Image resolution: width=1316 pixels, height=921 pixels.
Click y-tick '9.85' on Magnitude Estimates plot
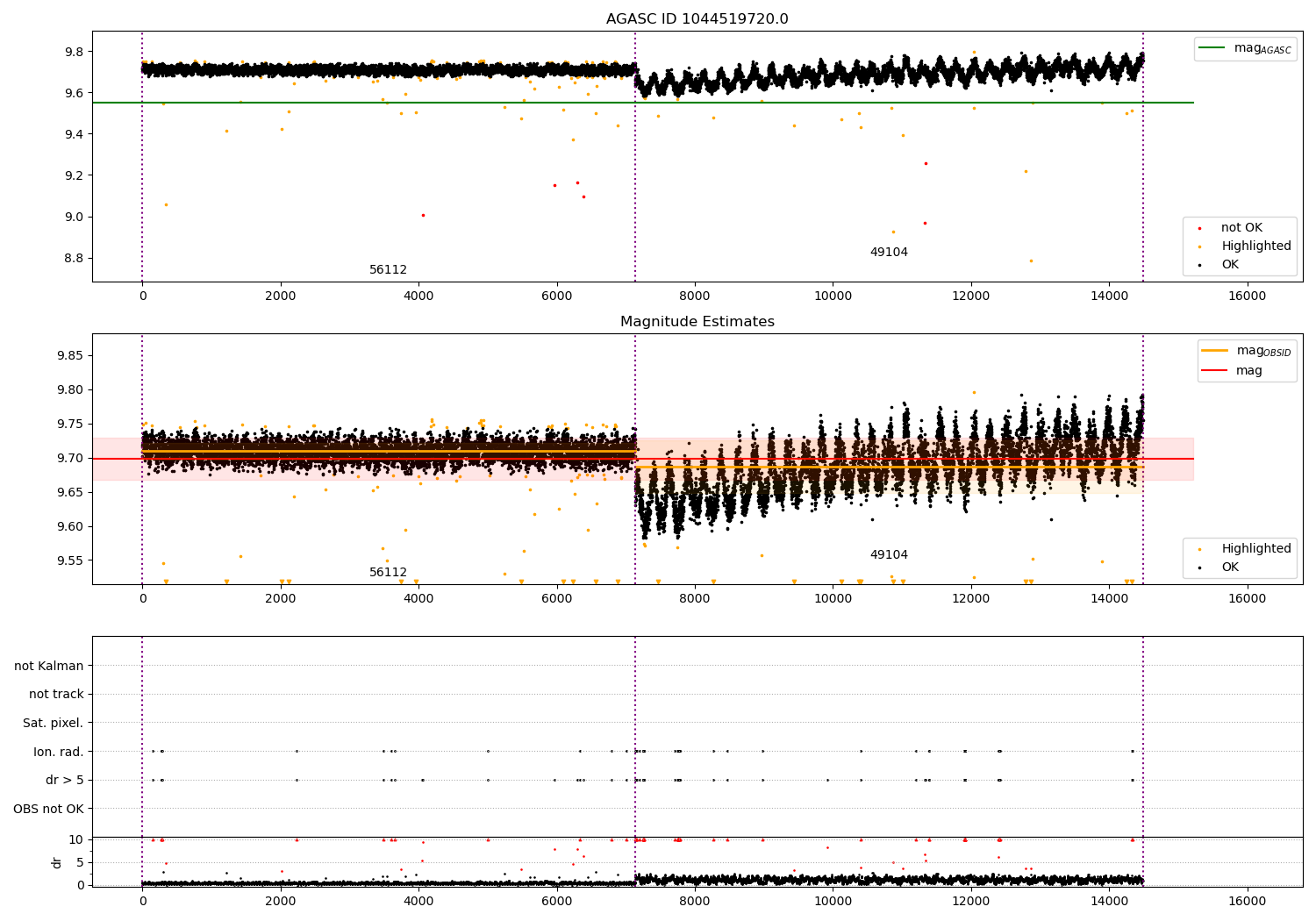69,355
